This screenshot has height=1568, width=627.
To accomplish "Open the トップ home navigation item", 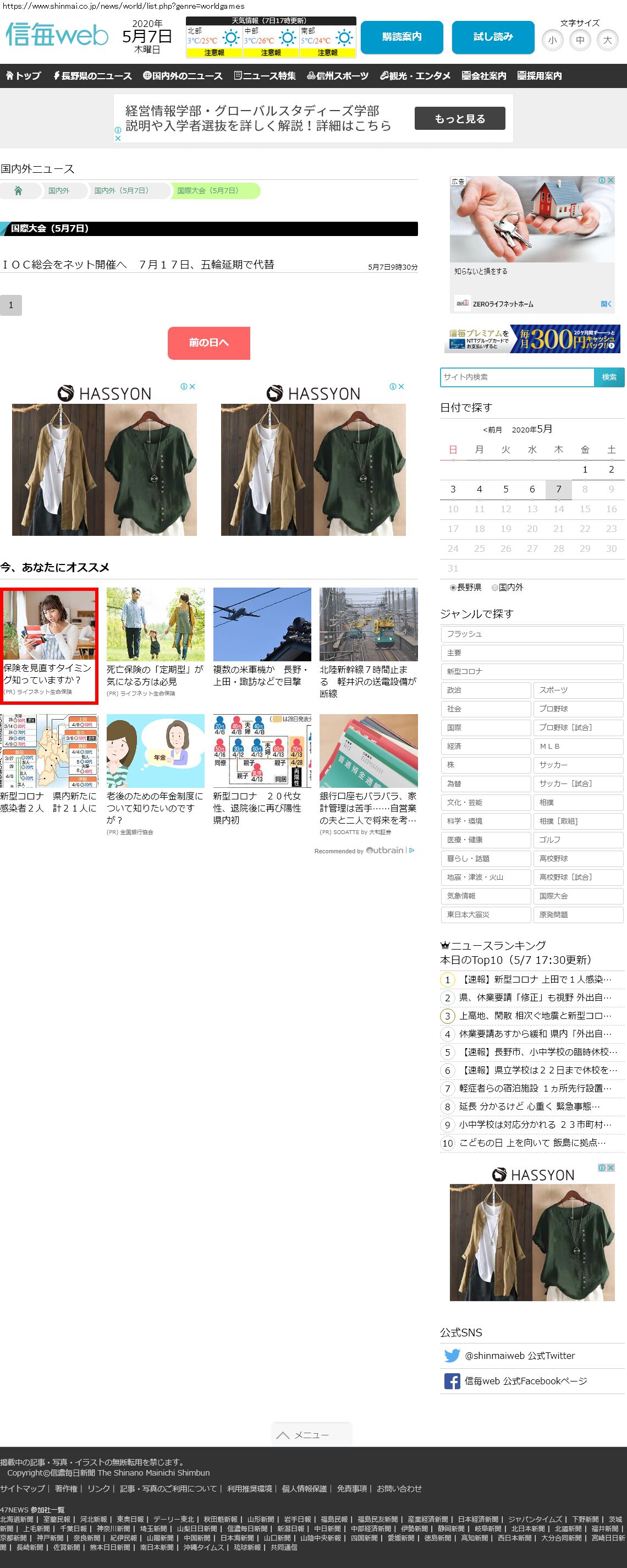I will pyautogui.click(x=23, y=75).
